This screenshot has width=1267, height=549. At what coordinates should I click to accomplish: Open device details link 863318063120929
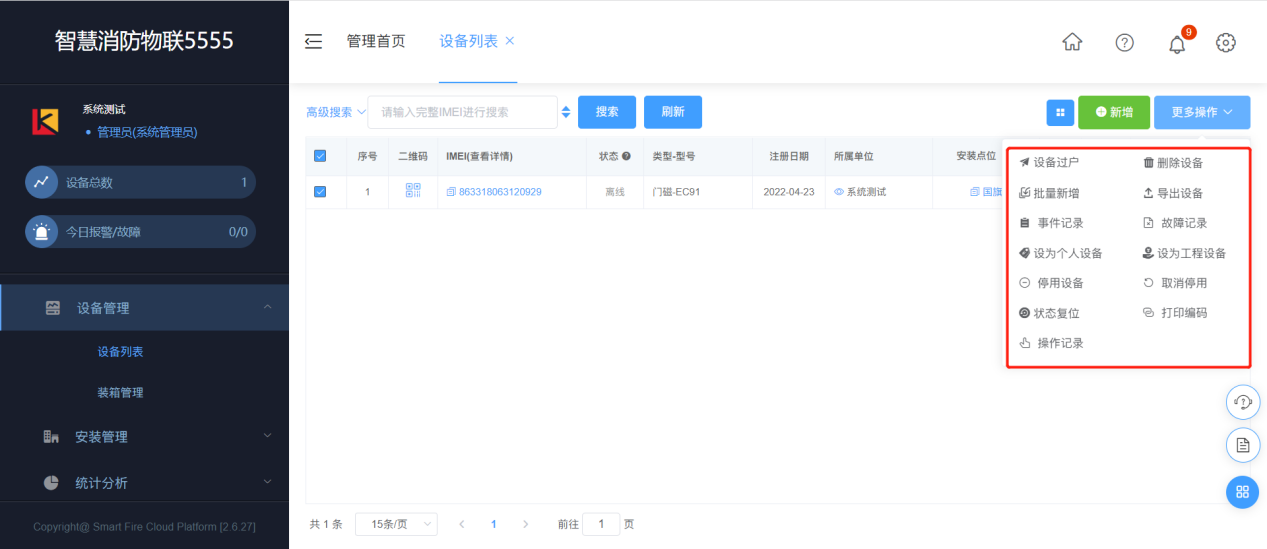pos(500,192)
